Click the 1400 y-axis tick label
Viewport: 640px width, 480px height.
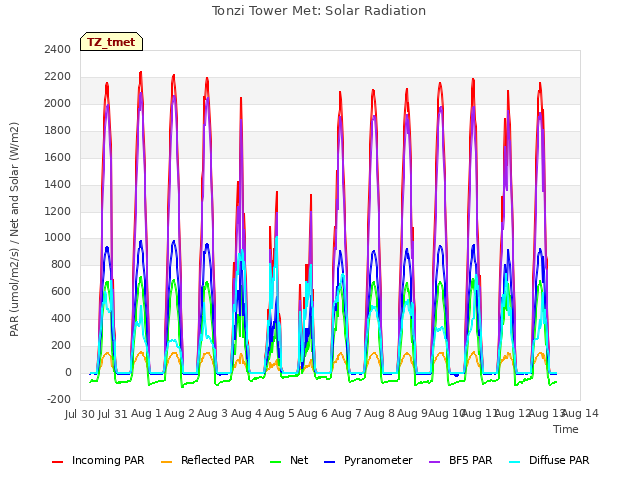(x=58, y=184)
